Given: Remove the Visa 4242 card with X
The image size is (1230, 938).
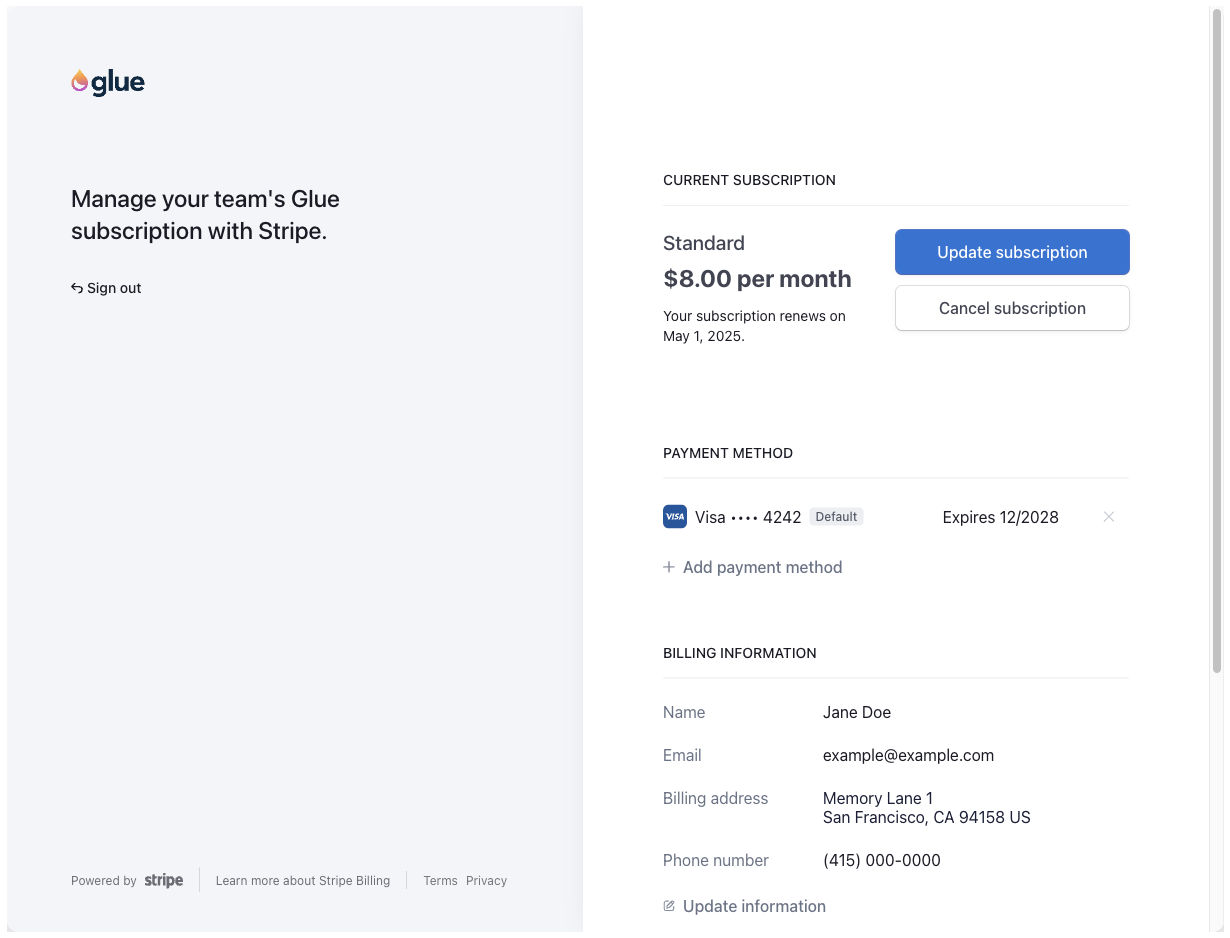Looking at the screenshot, I should [x=1108, y=517].
